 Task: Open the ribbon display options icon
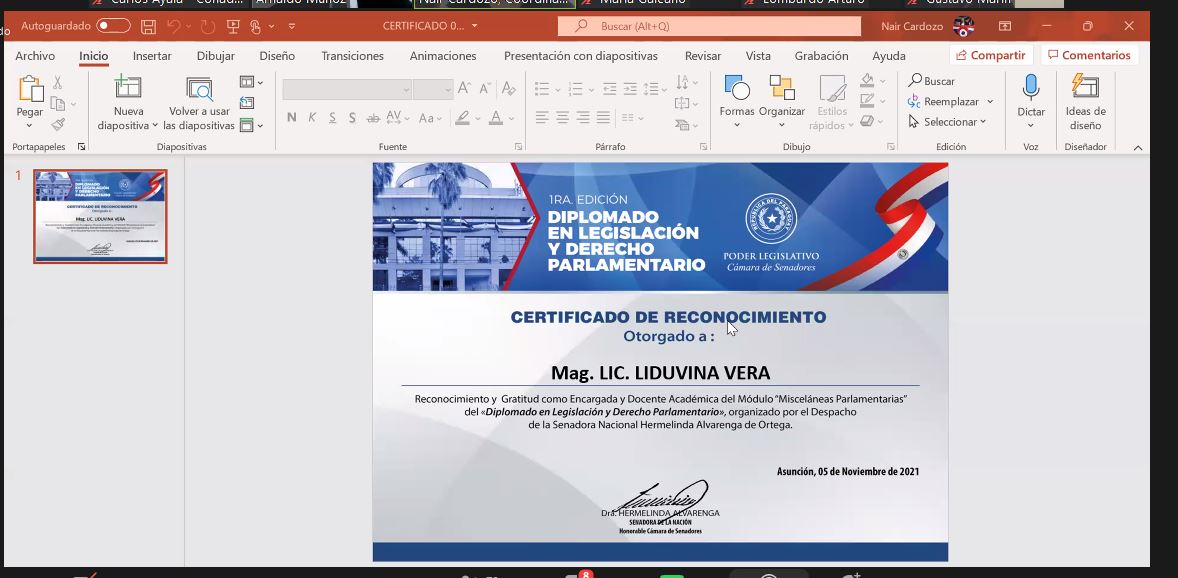[x=1004, y=26]
